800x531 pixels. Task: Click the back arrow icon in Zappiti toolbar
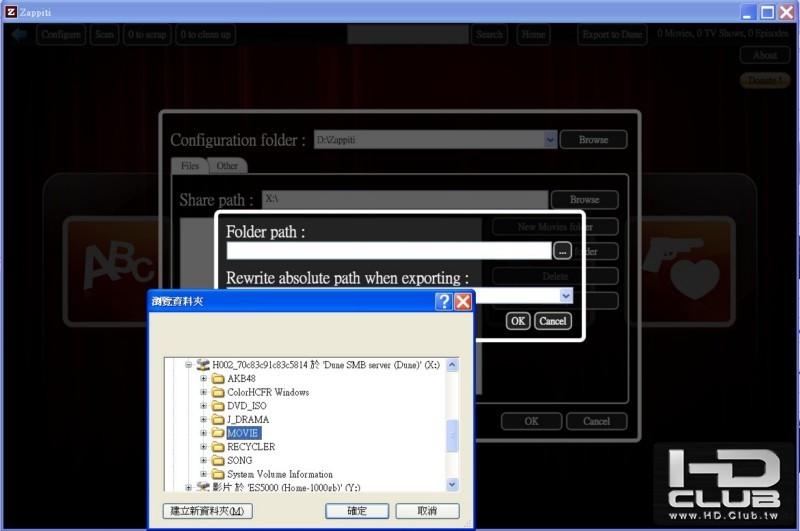[19, 35]
